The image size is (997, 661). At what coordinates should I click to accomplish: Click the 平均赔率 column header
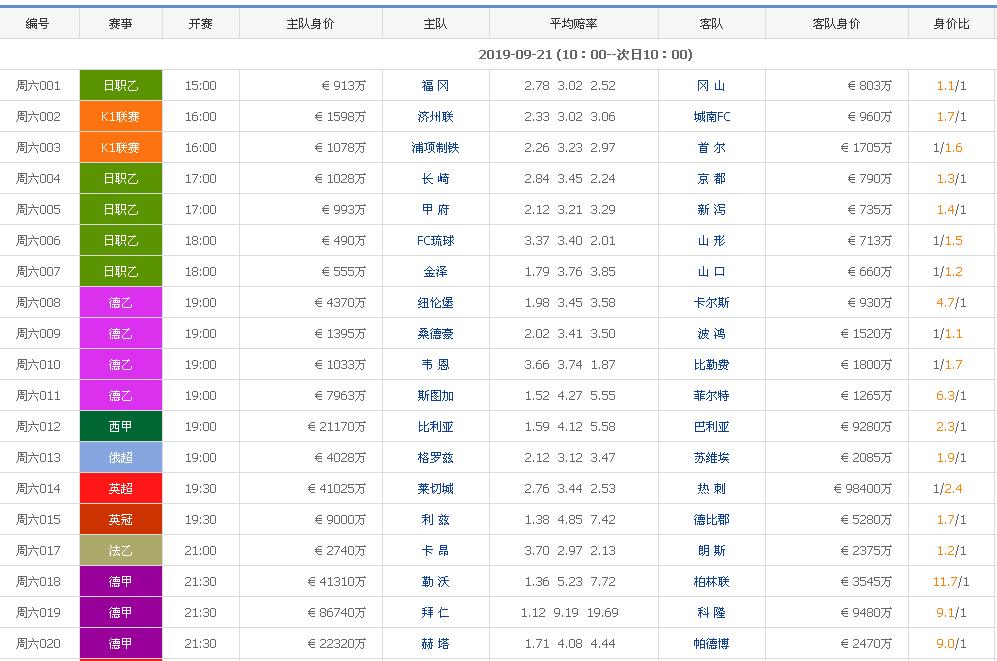point(574,24)
